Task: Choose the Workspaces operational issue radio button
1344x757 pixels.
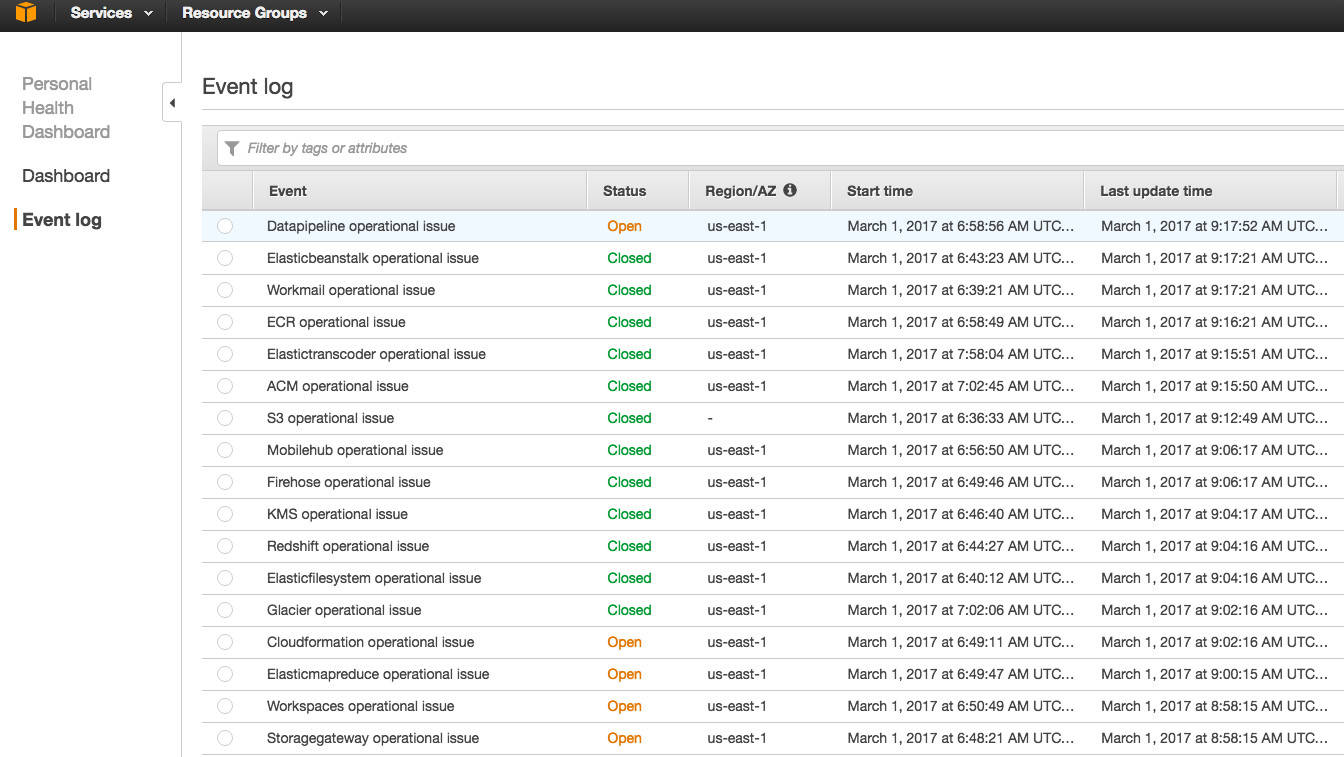Action: click(x=225, y=706)
